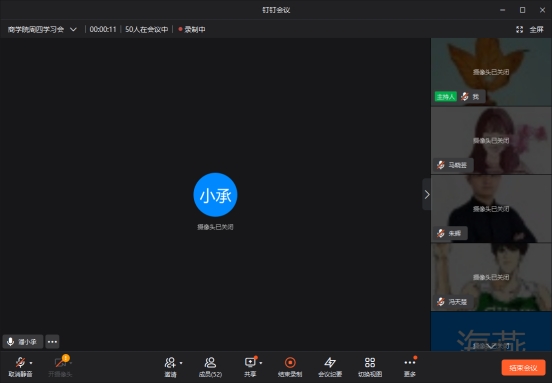Expand meeting title dropdown chevron
This screenshot has width=553, height=383.
(x=73, y=29)
